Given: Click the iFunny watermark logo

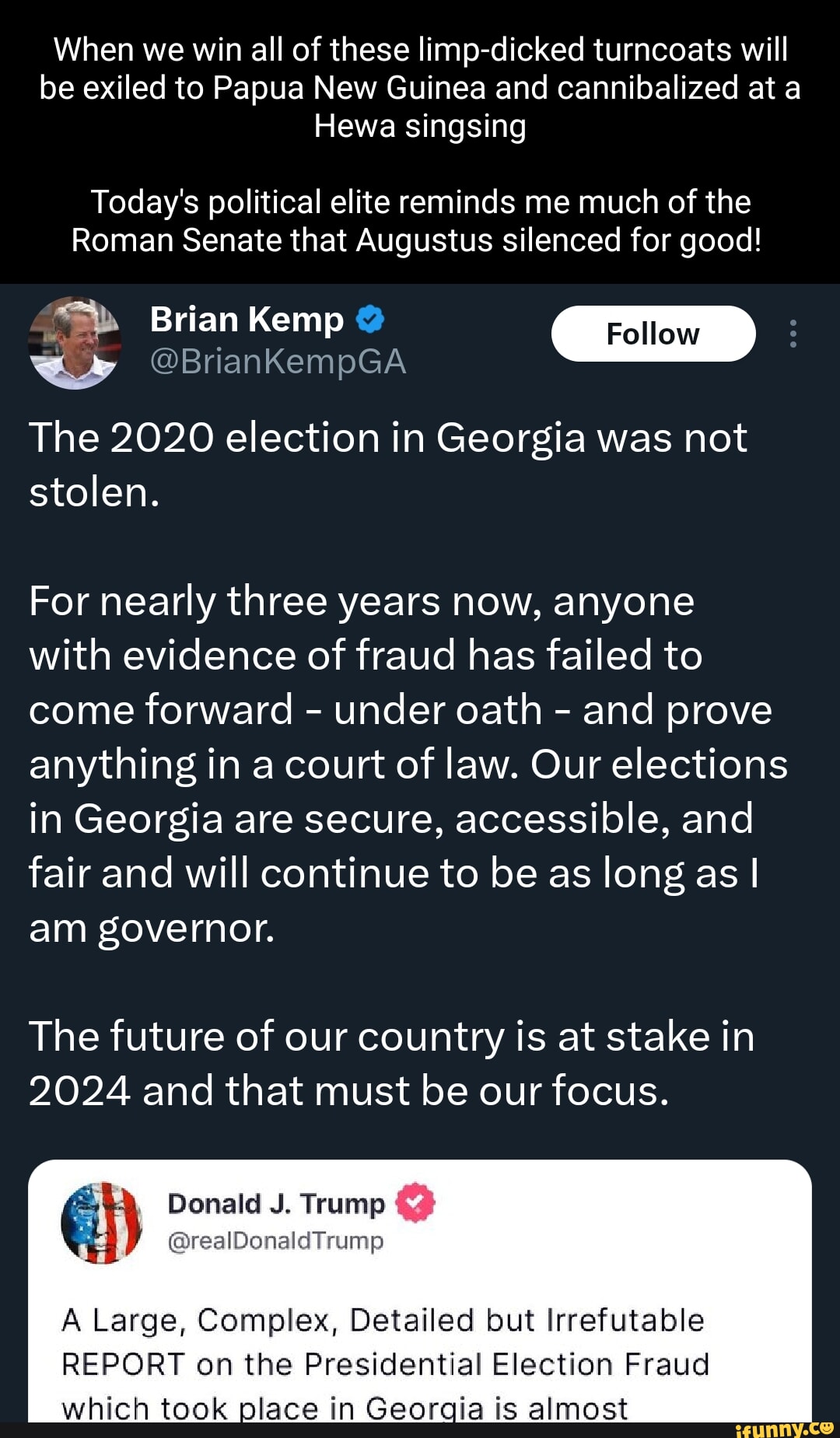Looking at the screenshot, I should [783, 1429].
